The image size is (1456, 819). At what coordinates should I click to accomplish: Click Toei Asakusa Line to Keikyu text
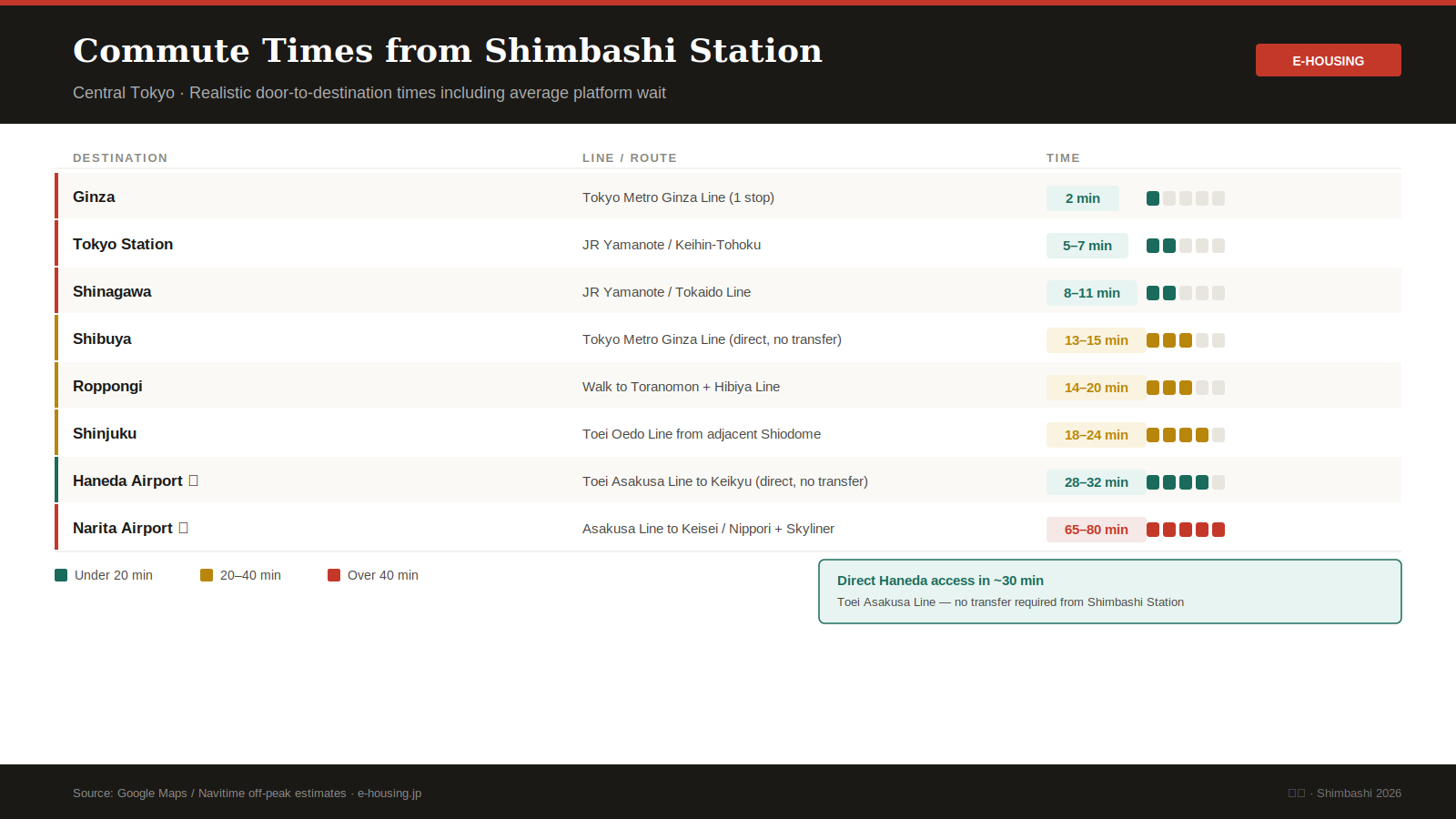(725, 481)
